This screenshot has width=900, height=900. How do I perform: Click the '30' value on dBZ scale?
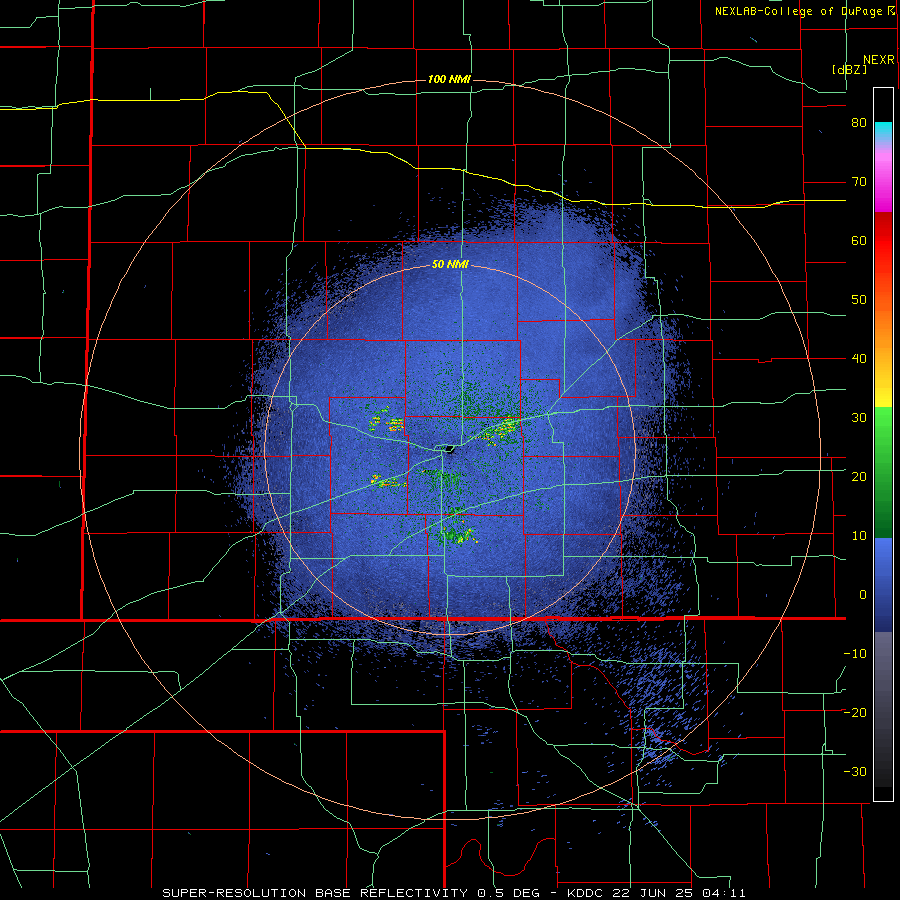pos(859,417)
